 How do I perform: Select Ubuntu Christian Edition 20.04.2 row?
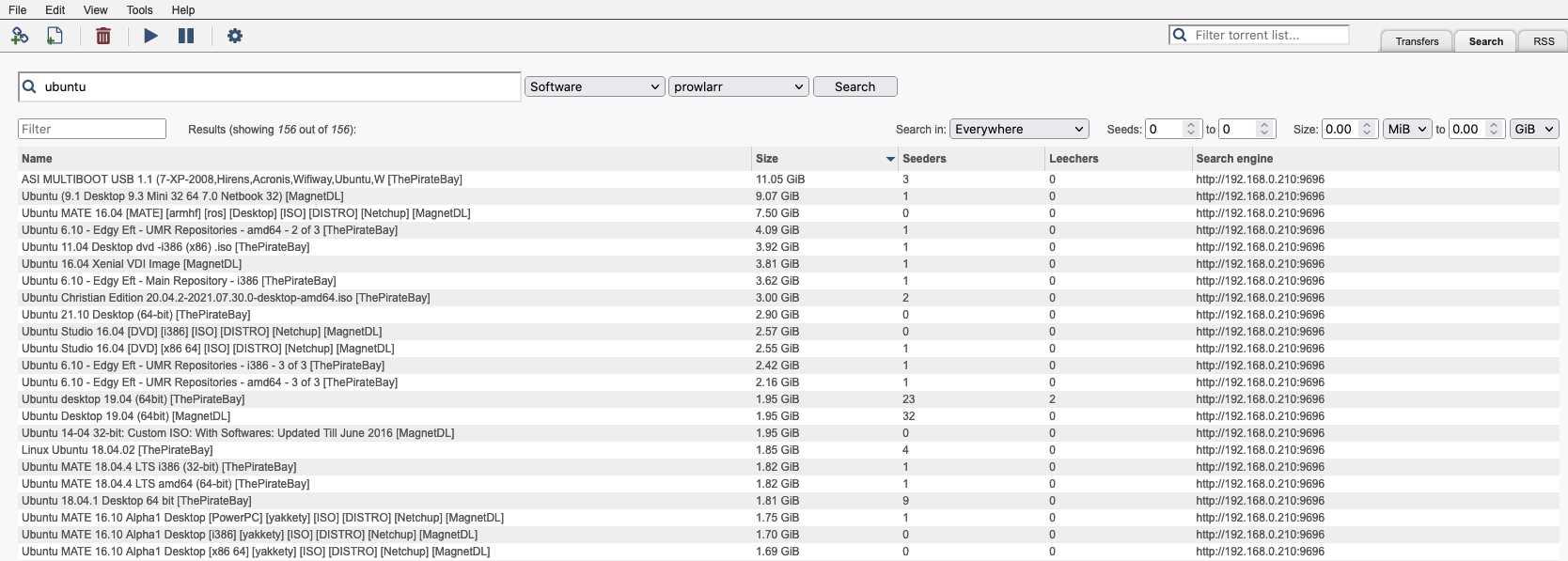click(788, 298)
